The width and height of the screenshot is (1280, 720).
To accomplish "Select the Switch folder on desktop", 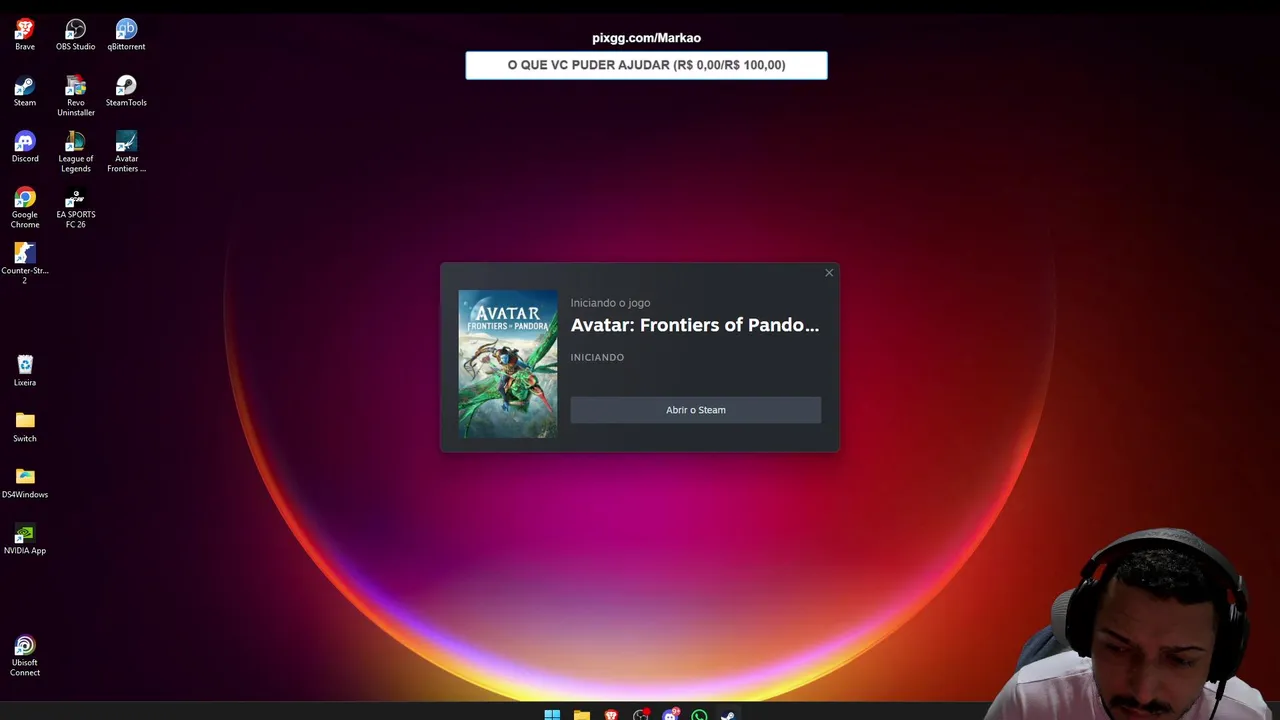I will (25, 427).
